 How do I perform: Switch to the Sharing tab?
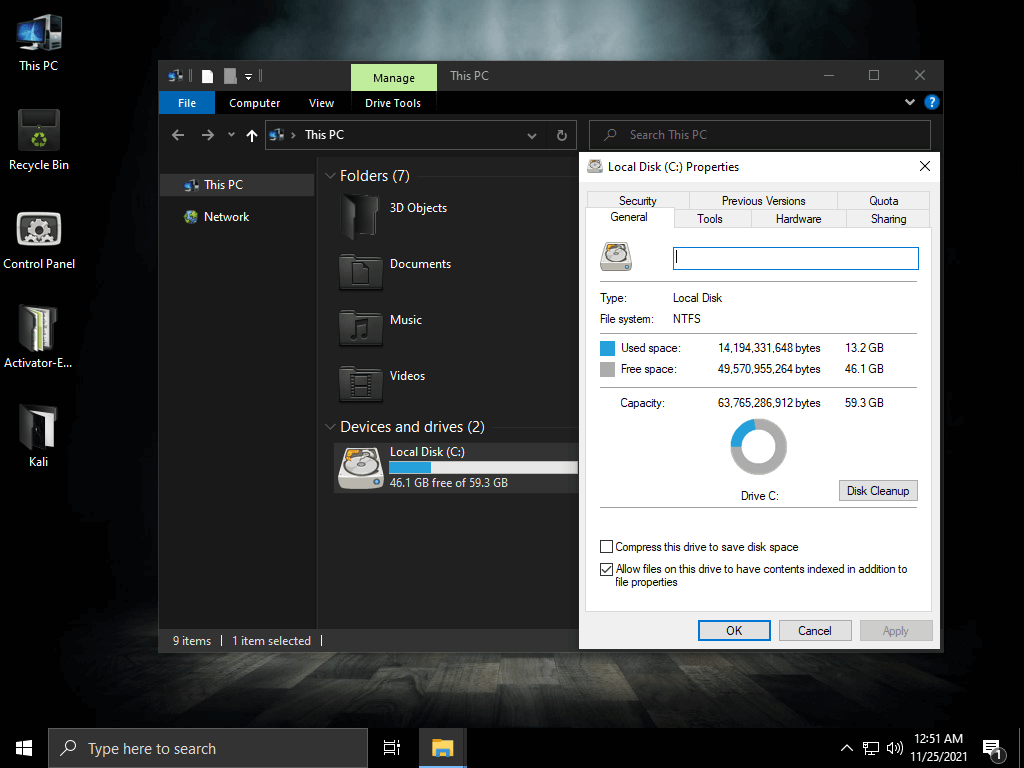(889, 219)
